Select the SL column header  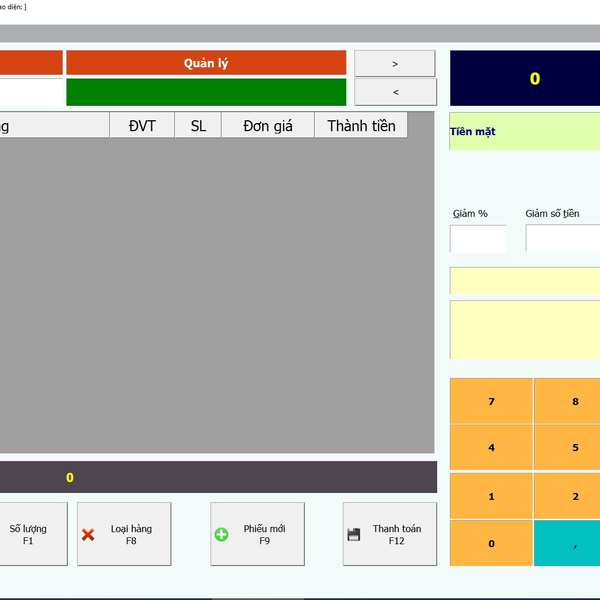tap(198, 125)
